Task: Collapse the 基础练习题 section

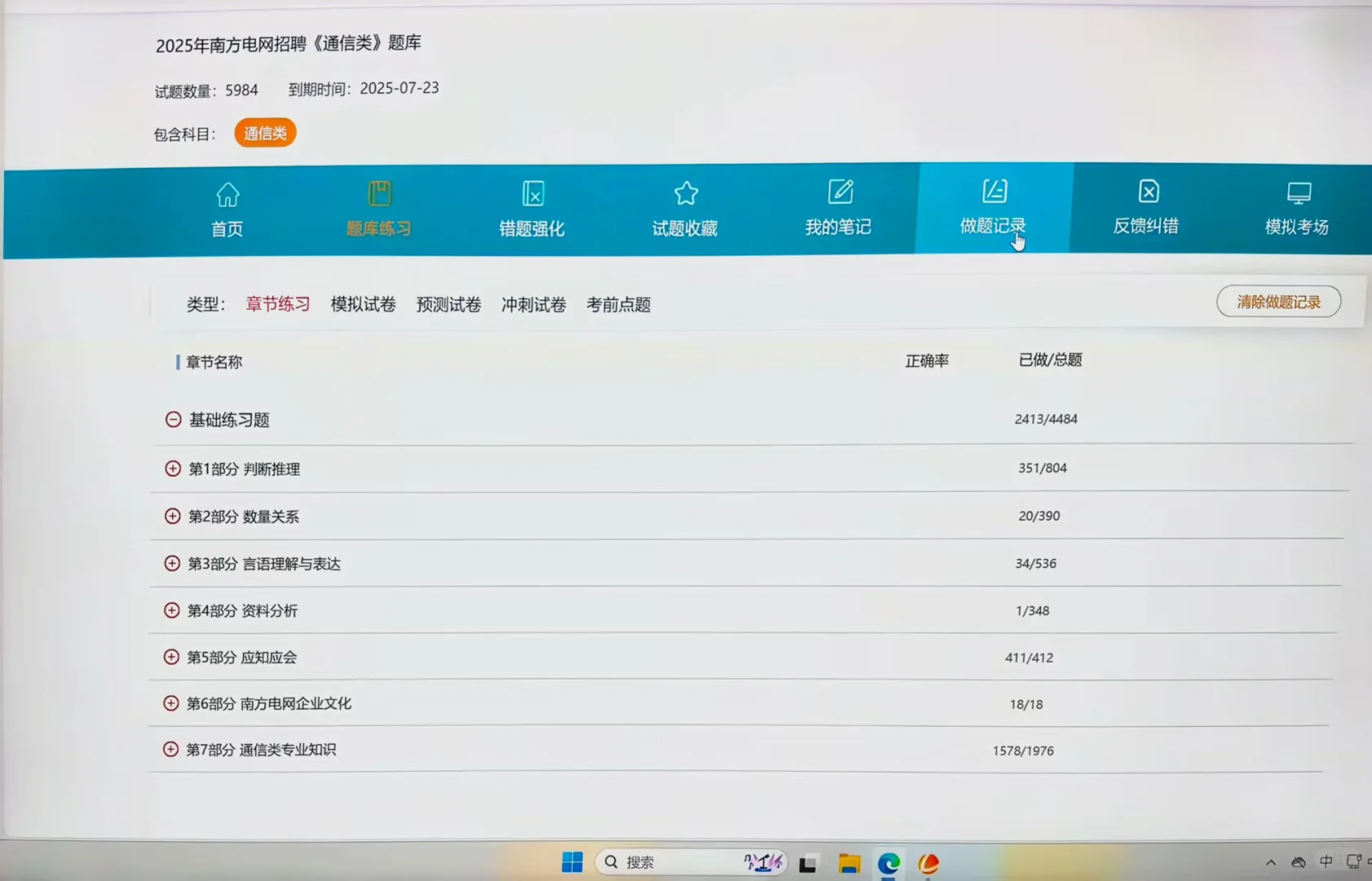Action: [173, 419]
